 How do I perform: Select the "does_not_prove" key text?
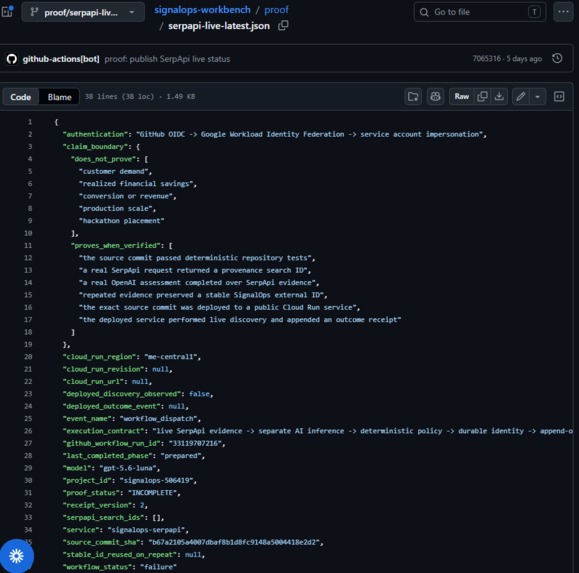point(105,159)
